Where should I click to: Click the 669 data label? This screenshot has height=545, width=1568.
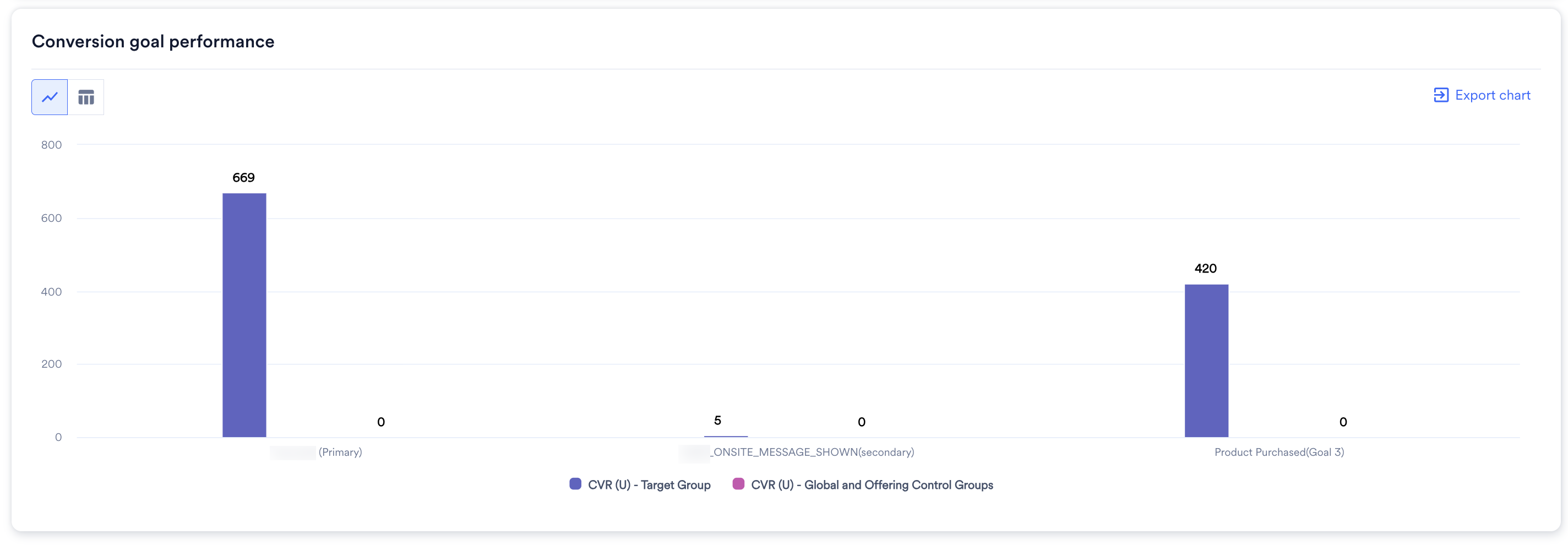pyautogui.click(x=243, y=178)
